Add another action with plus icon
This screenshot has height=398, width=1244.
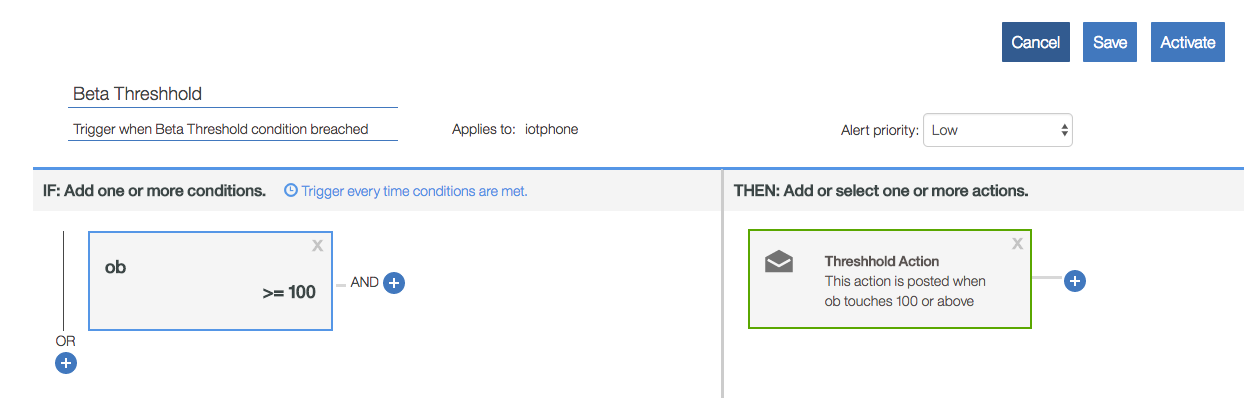pos(1075,281)
